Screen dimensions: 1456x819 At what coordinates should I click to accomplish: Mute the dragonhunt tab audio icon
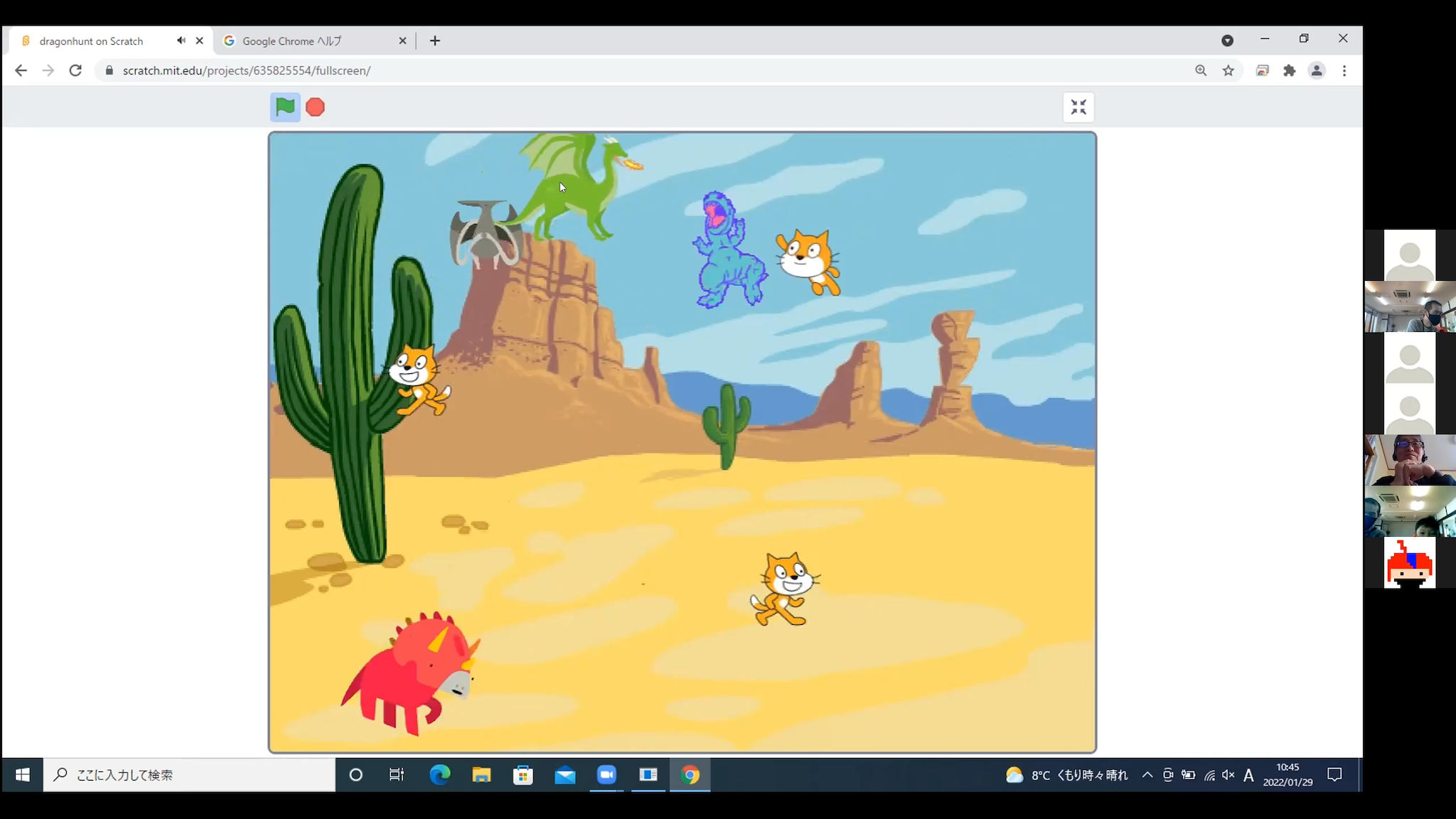click(181, 41)
